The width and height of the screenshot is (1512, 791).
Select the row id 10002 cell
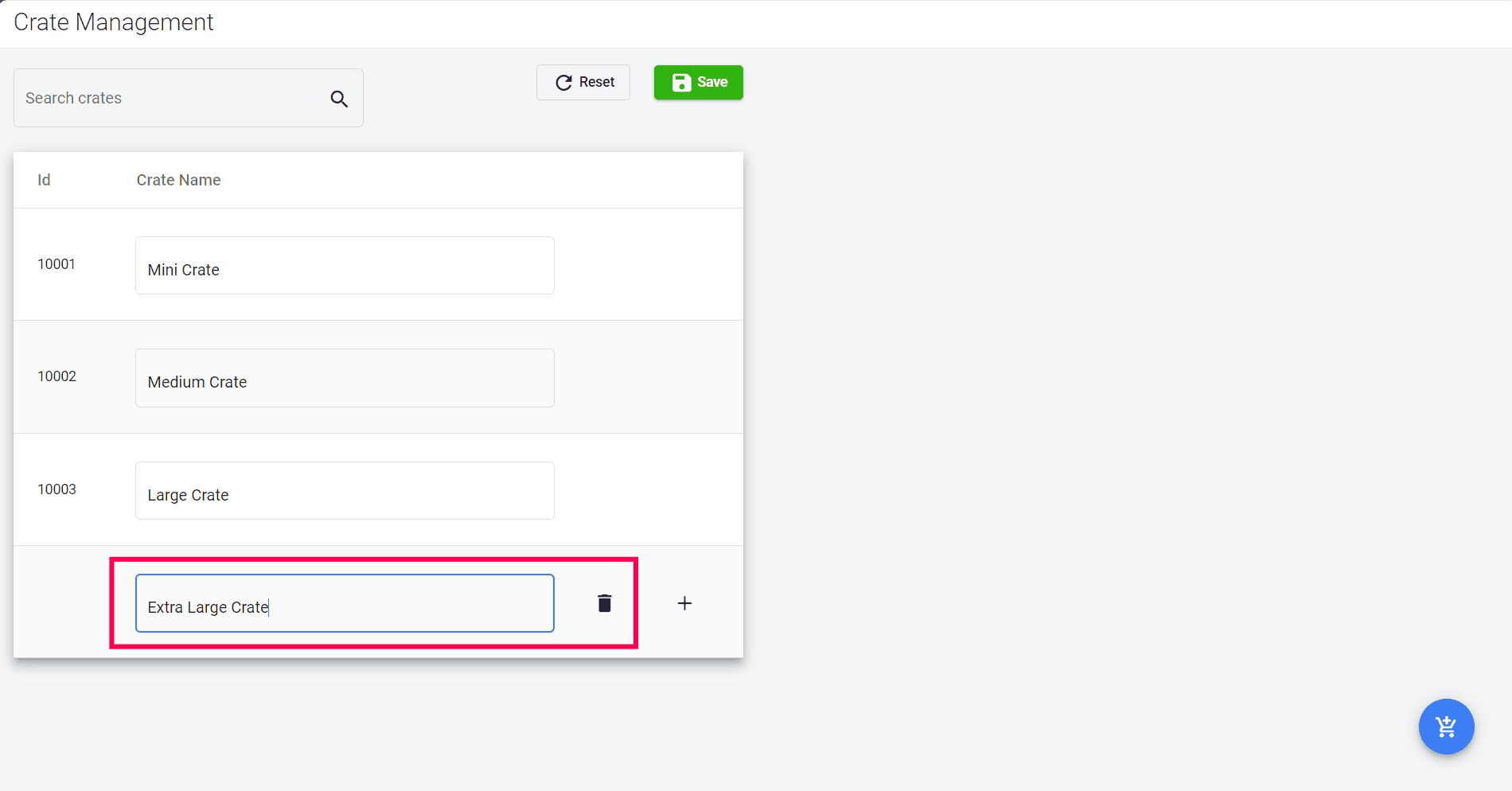coord(57,376)
